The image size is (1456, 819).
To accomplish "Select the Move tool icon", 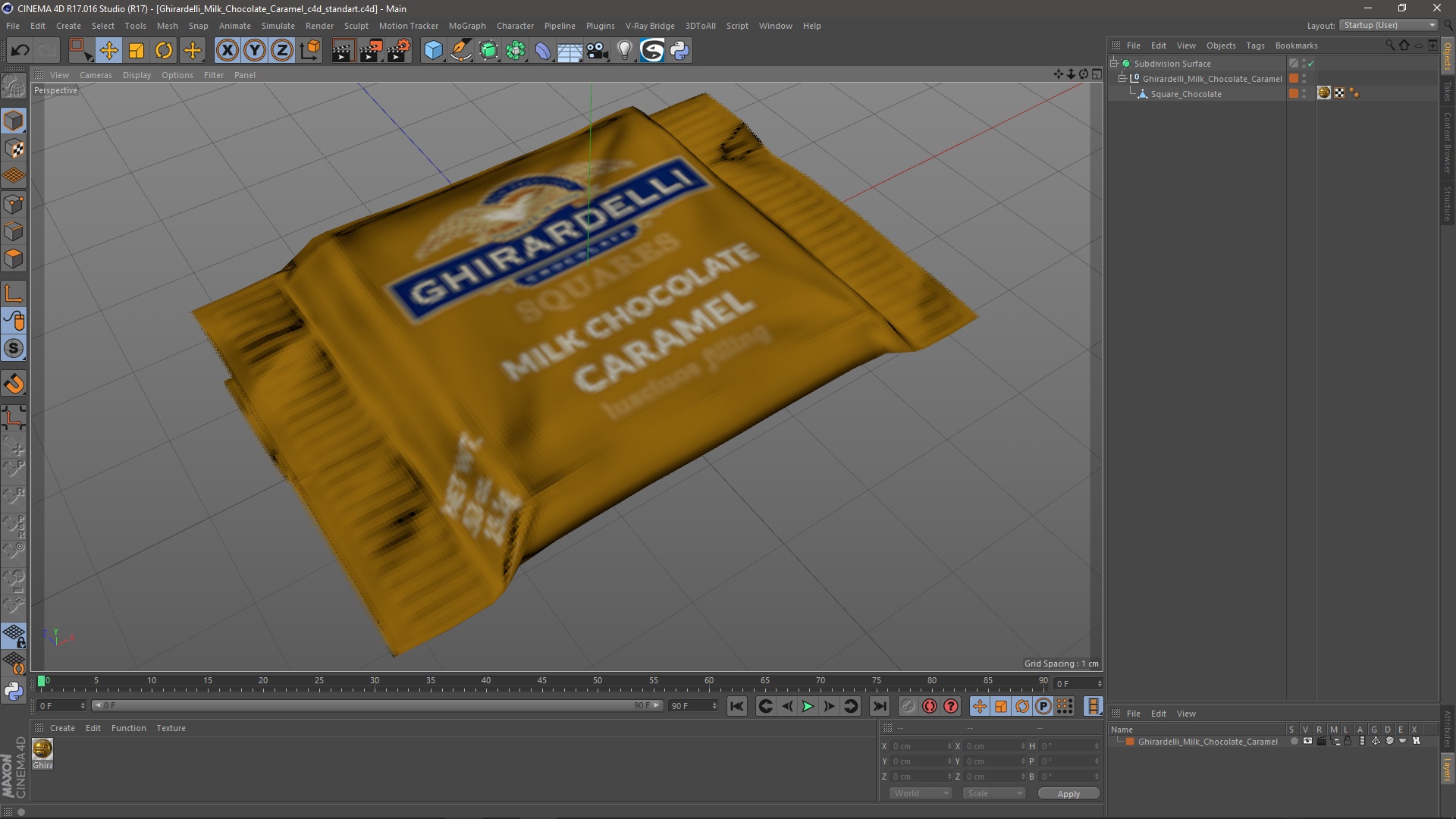I will click(109, 51).
